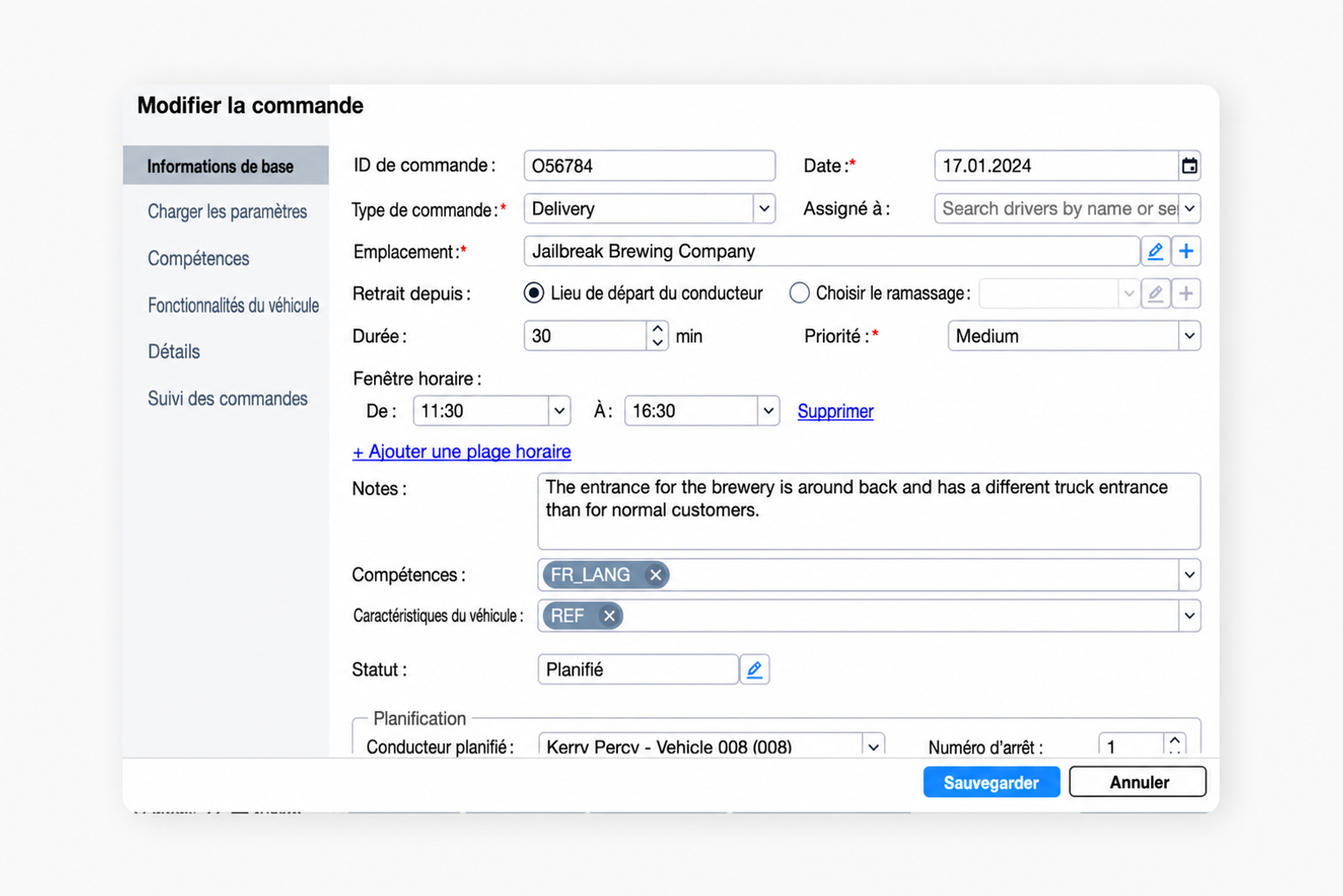Image resolution: width=1343 pixels, height=896 pixels.
Task: Open the De start time dropdown
Action: click(x=559, y=411)
